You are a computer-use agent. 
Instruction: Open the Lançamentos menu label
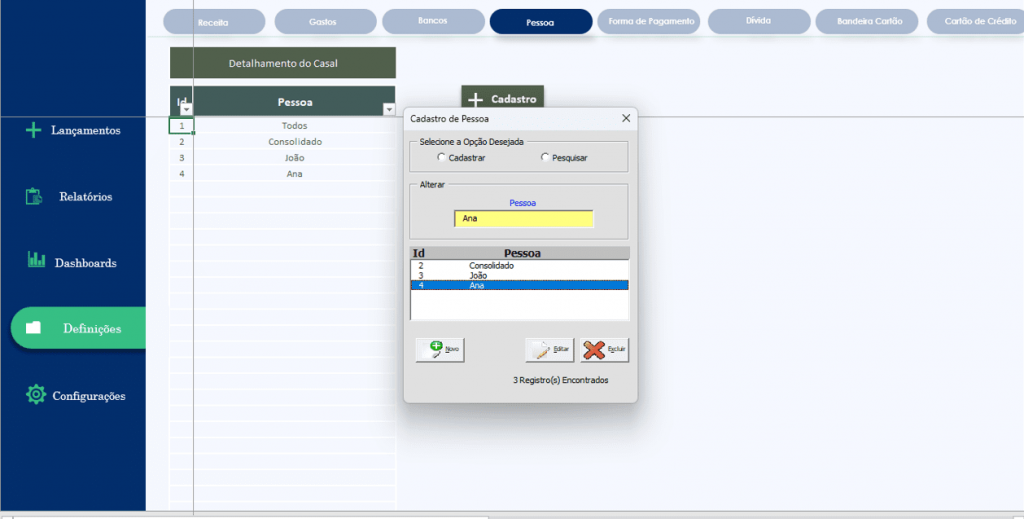tap(86, 131)
